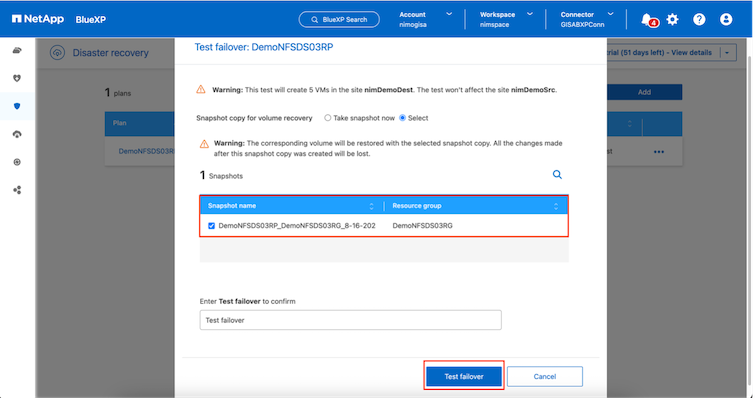Image resolution: width=755 pixels, height=400 pixels.
Task: Click the help question mark icon
Action: 699,19
